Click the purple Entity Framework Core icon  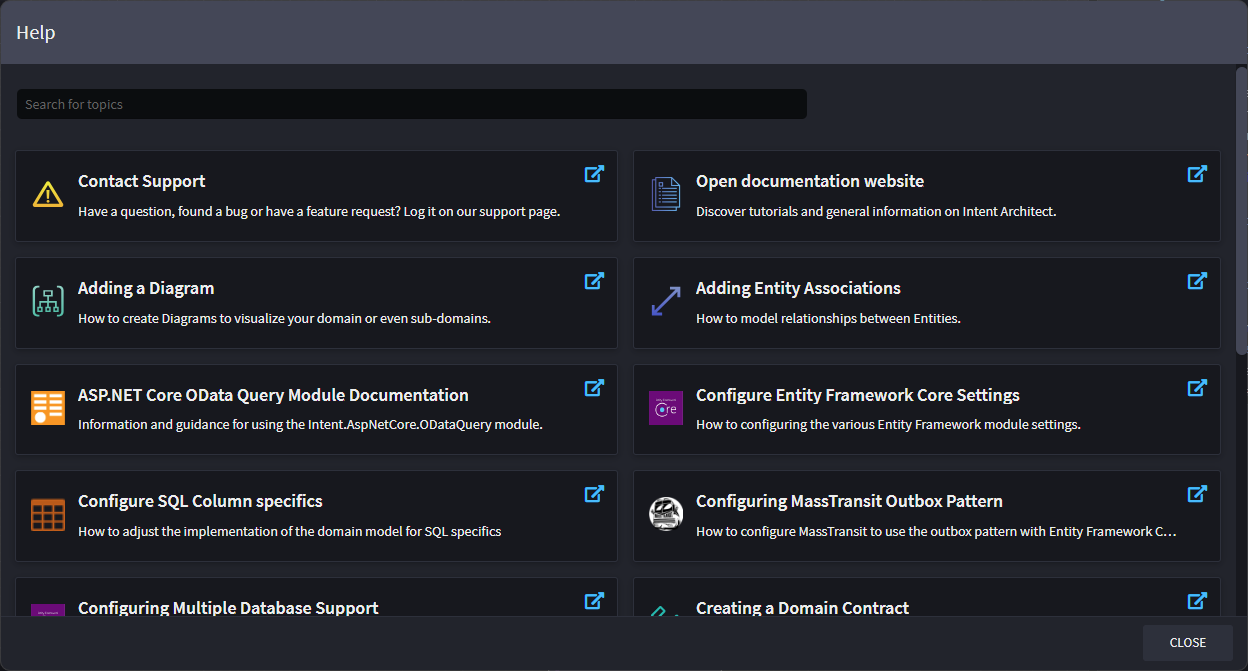point(666,408)
